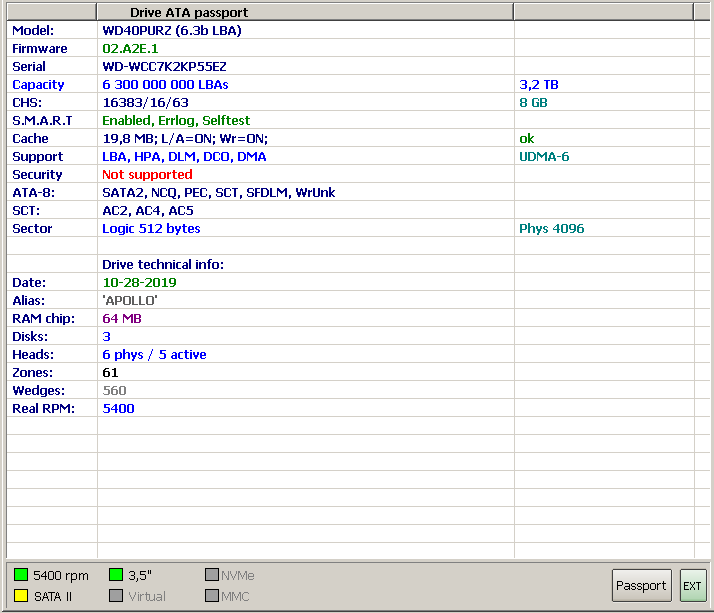Select firmware value 02.A2E.1
This screenshot has width=714, height=613.
130,48
